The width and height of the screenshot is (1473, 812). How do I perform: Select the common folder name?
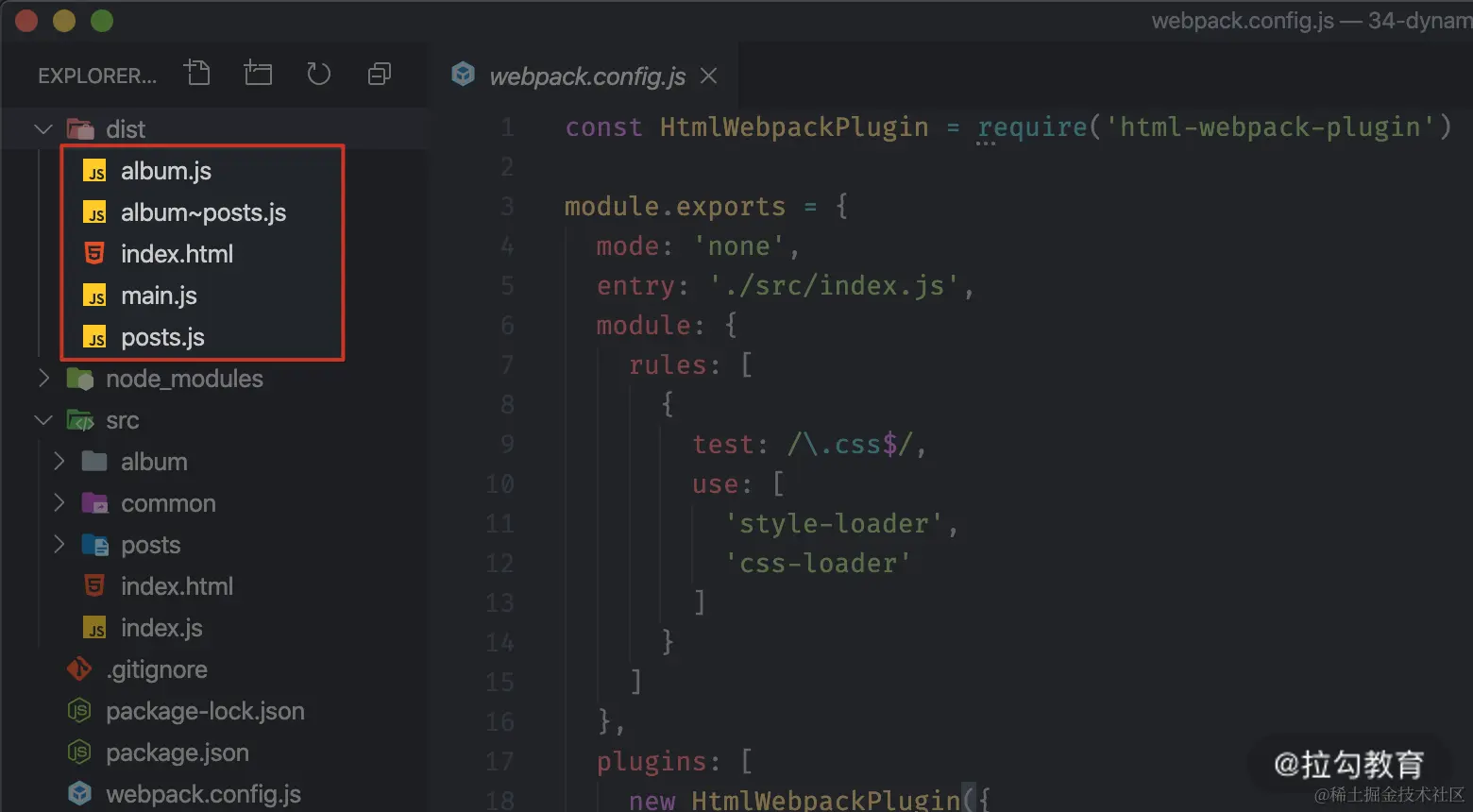click(x=168, y=503)
